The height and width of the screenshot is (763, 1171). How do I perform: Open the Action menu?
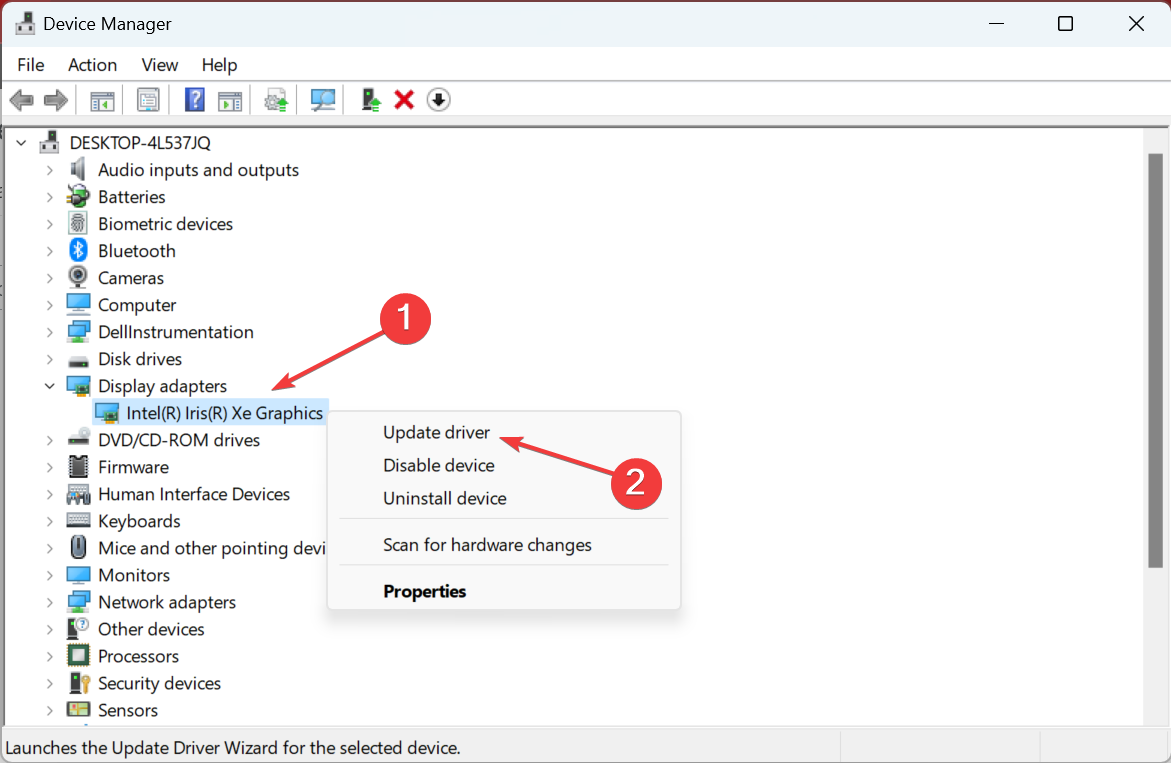[x=93, y=65]
